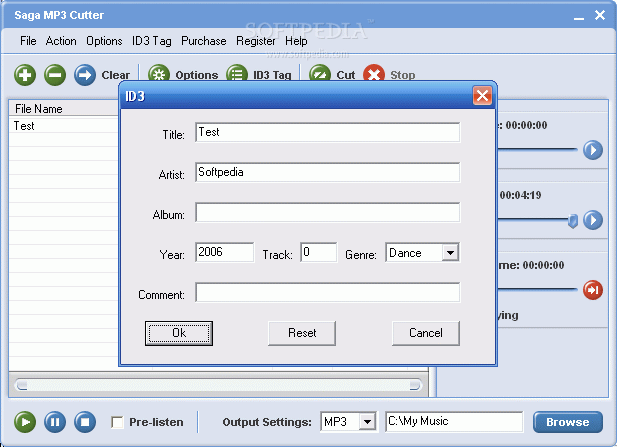
Task: Click the Year field showing 2006
Action: [x=224, y=252]
